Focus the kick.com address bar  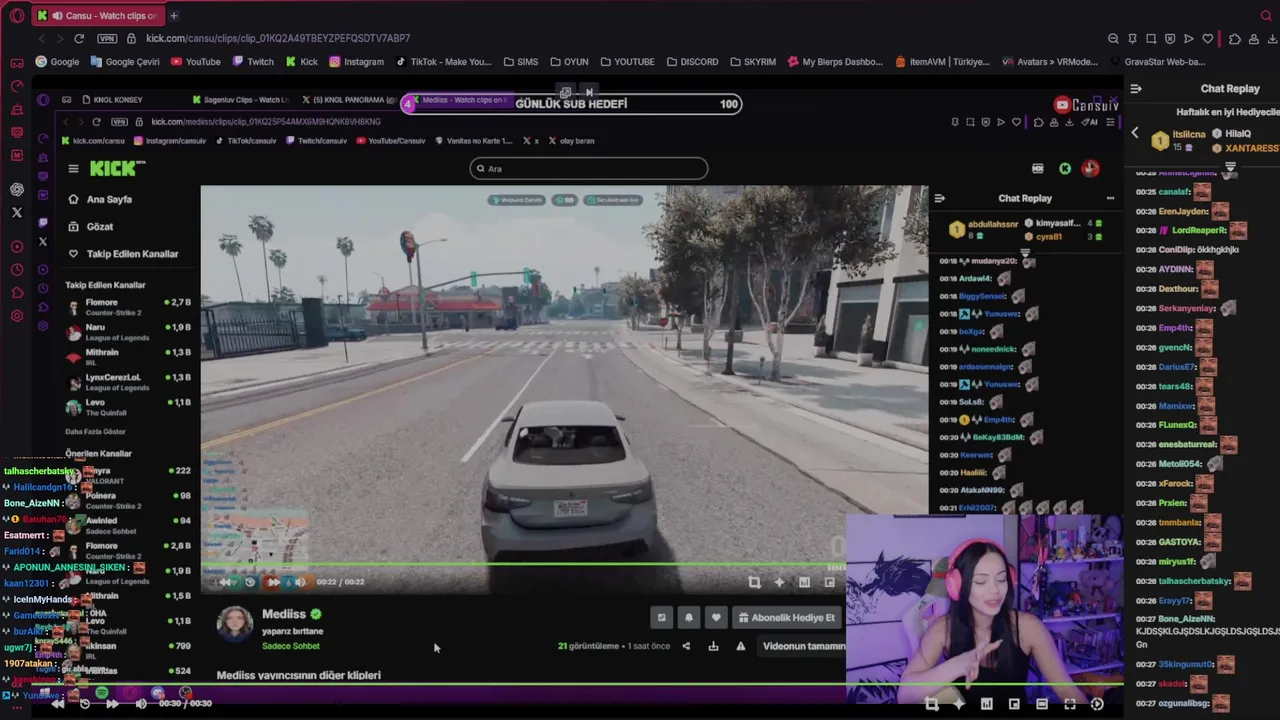pos(278,38)
